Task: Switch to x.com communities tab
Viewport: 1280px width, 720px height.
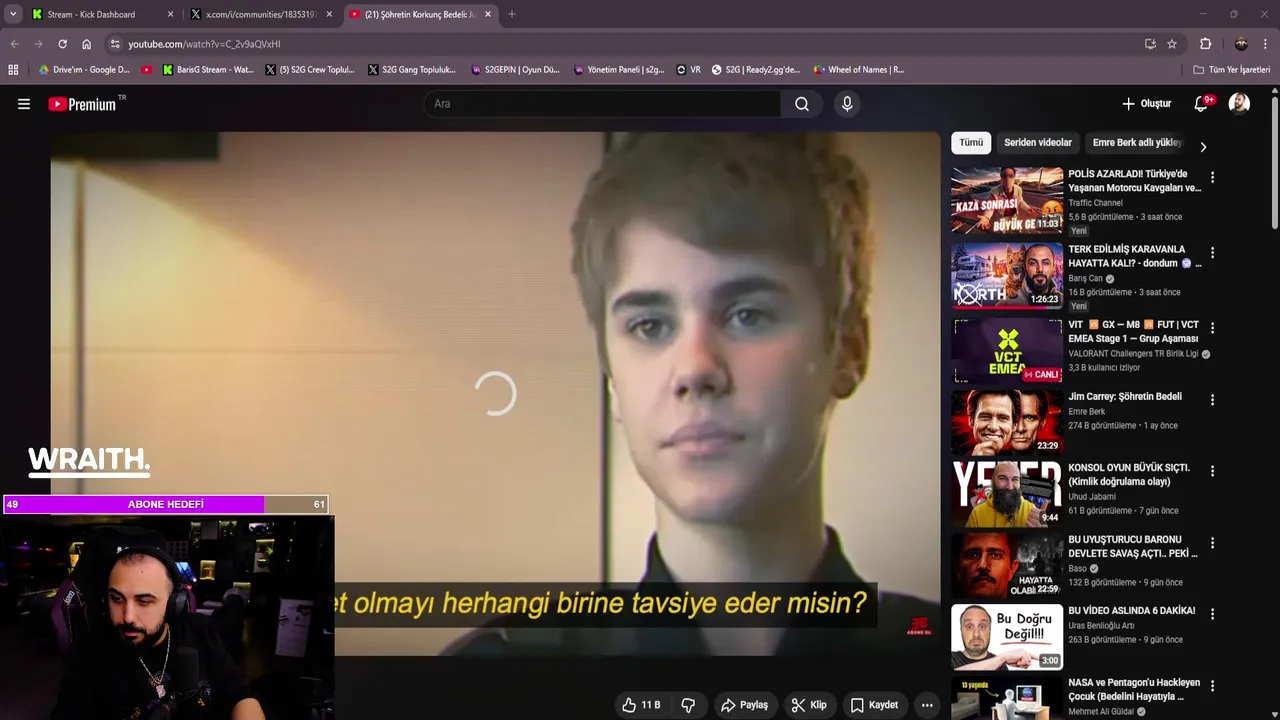Action: (260, 15)
